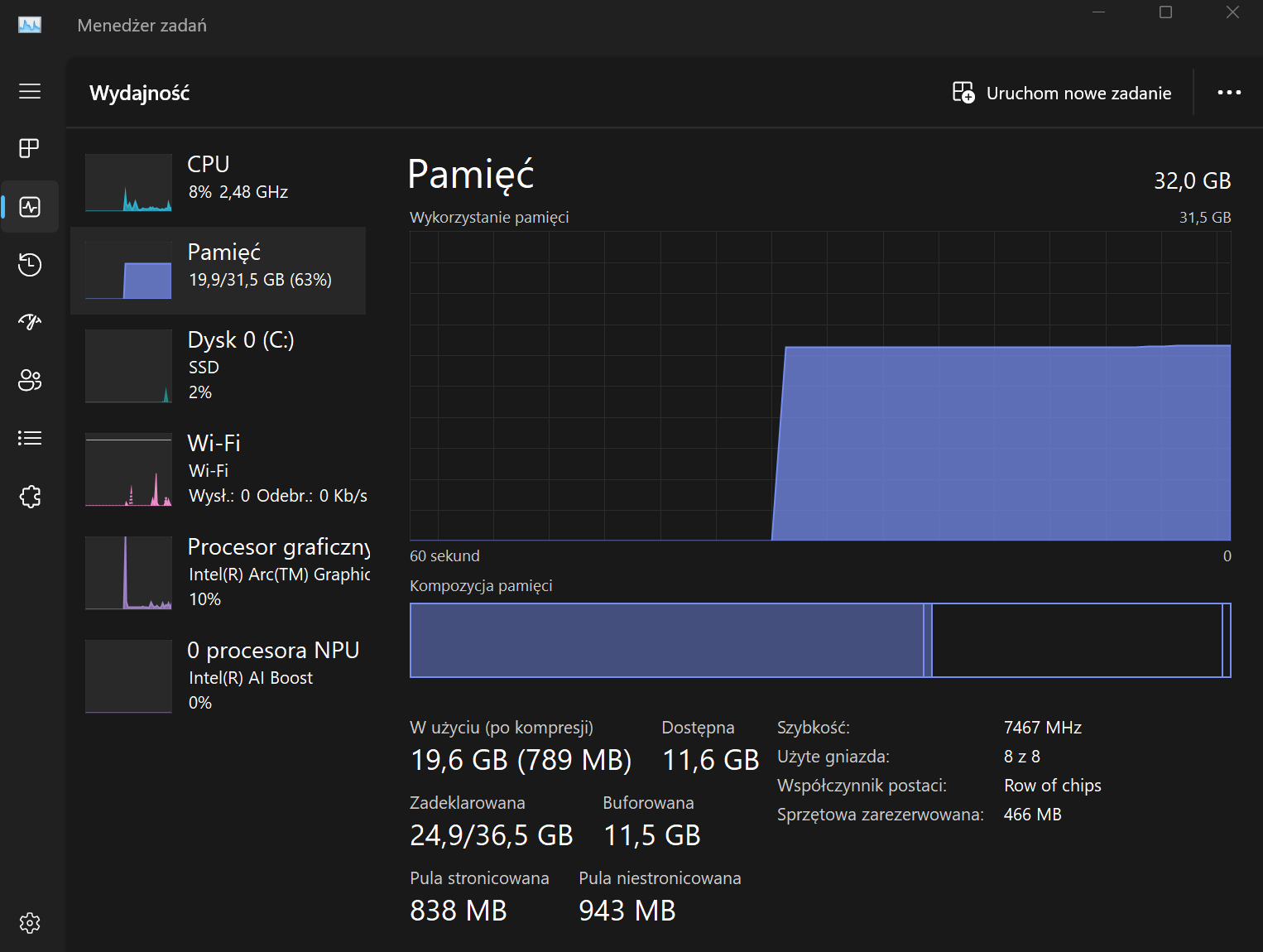Open the Startup apps icon
Viewport: 1263px width, 952px height.
click(30, 322)
